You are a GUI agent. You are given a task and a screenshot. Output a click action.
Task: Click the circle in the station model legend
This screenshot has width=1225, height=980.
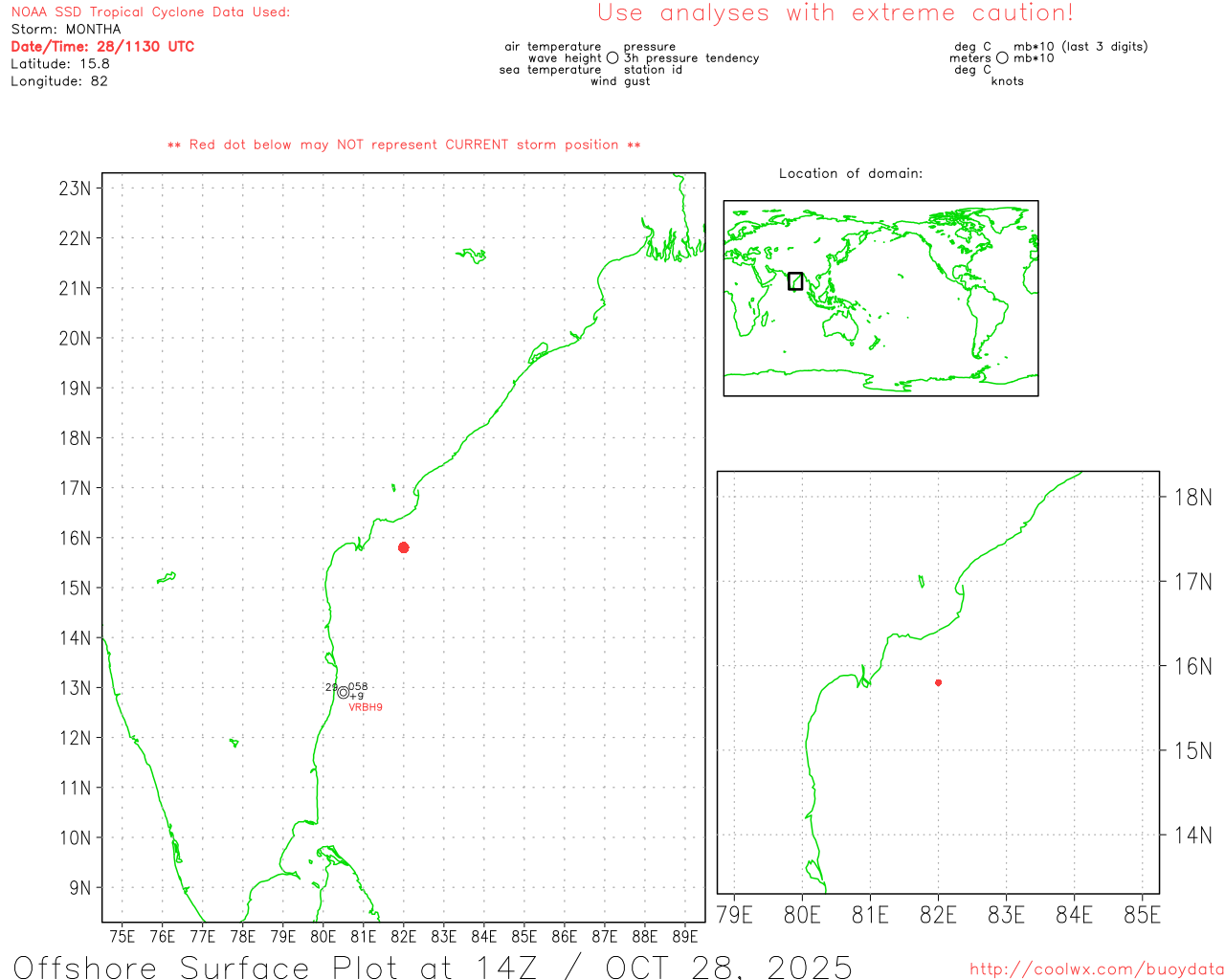[x=612, y=58]
